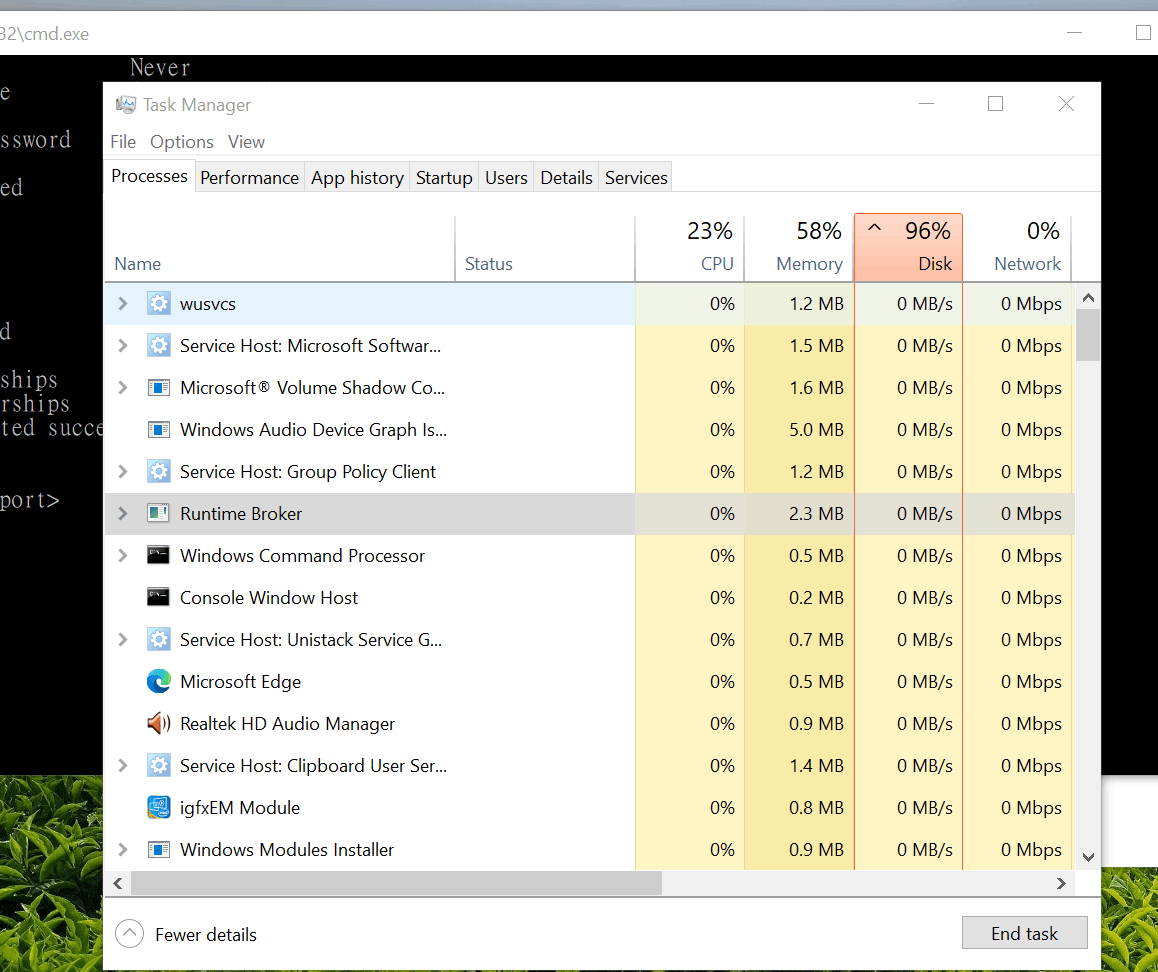Select the igfxEM Module process name
This screenshot has height=972, width=1158.
pyautogui.click(x=240, y=808)
